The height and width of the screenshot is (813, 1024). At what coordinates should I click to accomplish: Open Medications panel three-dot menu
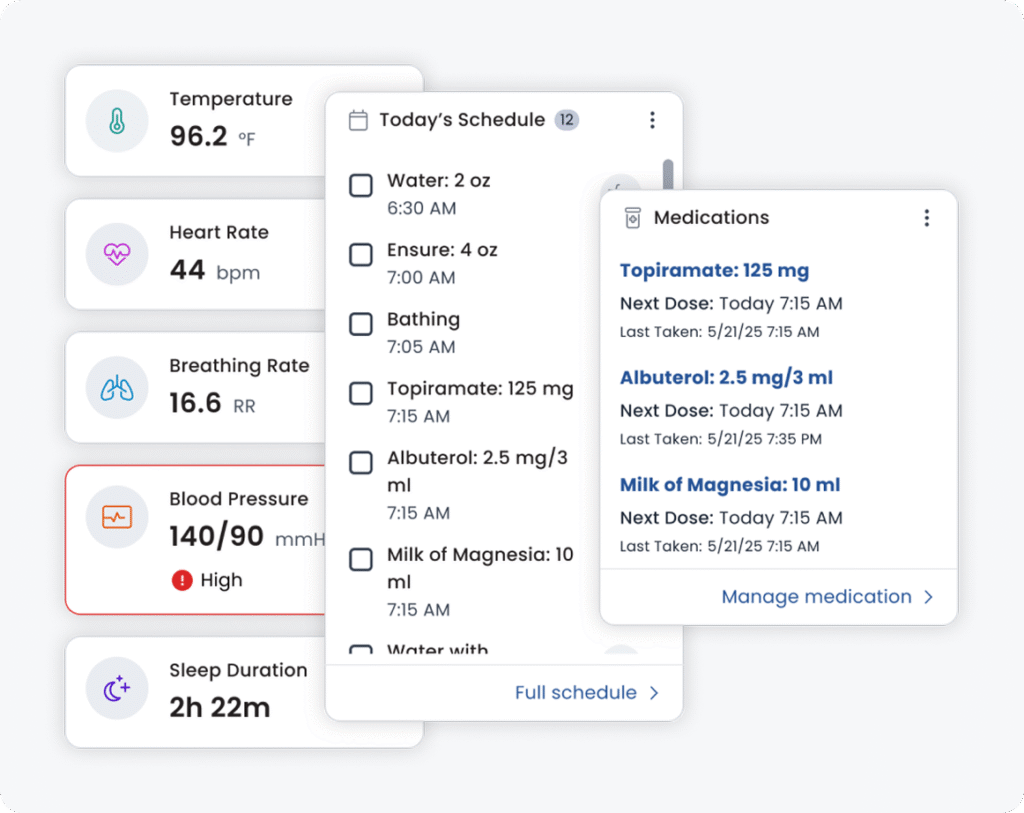click(927, 218)
